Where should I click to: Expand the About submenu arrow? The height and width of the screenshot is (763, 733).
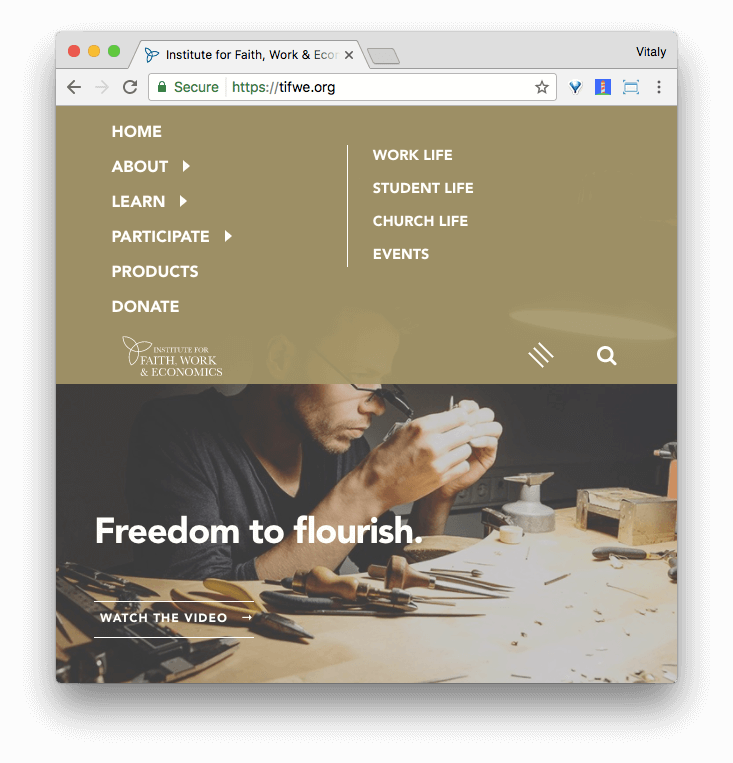click(x=186, y=166)
